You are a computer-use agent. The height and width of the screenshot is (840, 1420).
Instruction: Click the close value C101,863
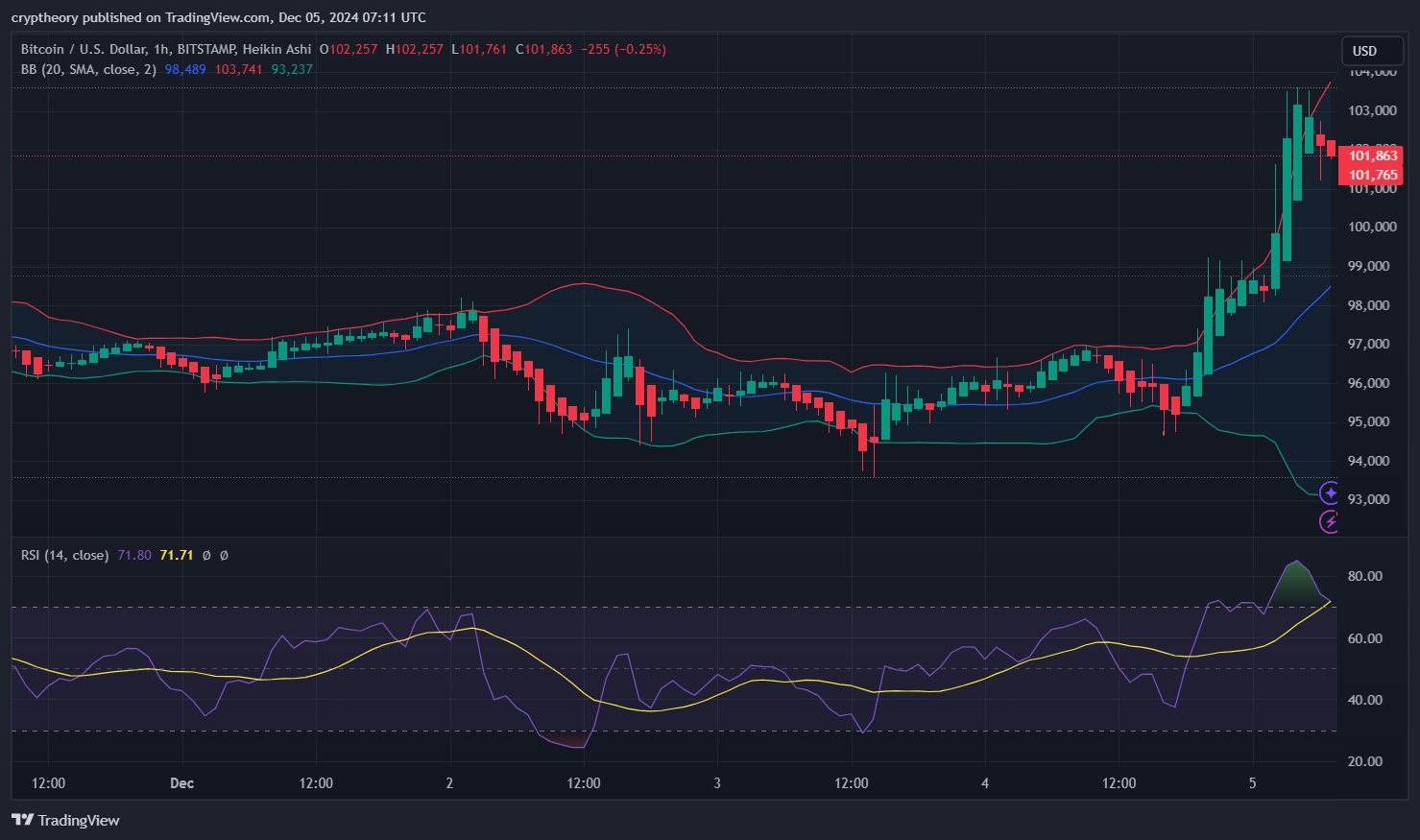click(544, 49)
